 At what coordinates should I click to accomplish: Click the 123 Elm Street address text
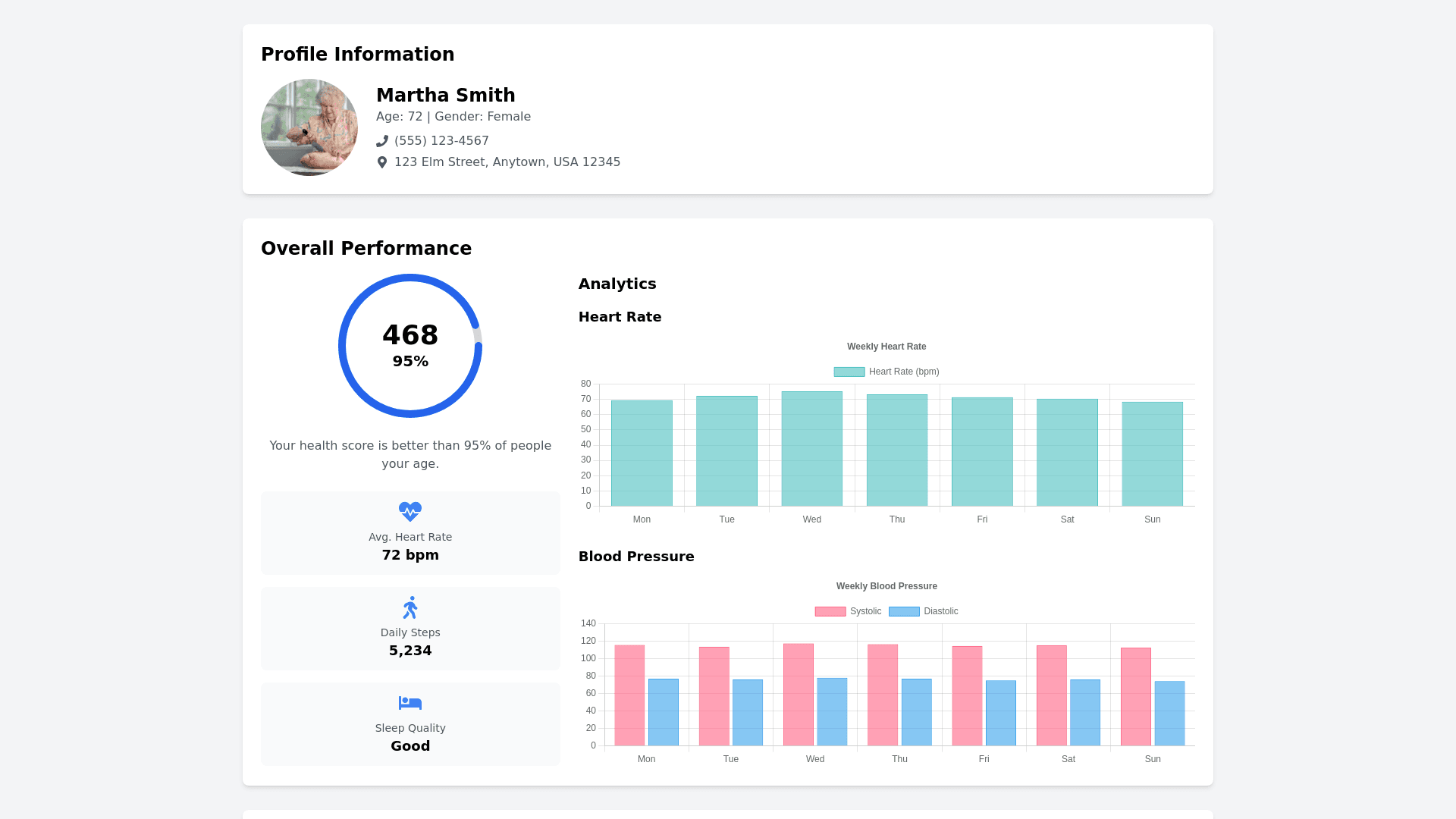(x=507, y=162)
